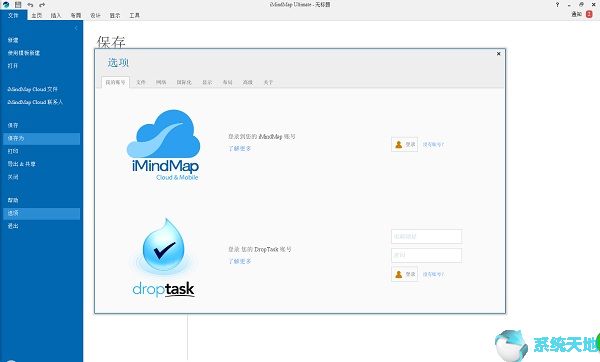Open the 设计 ribbon tab

[95, 15]
